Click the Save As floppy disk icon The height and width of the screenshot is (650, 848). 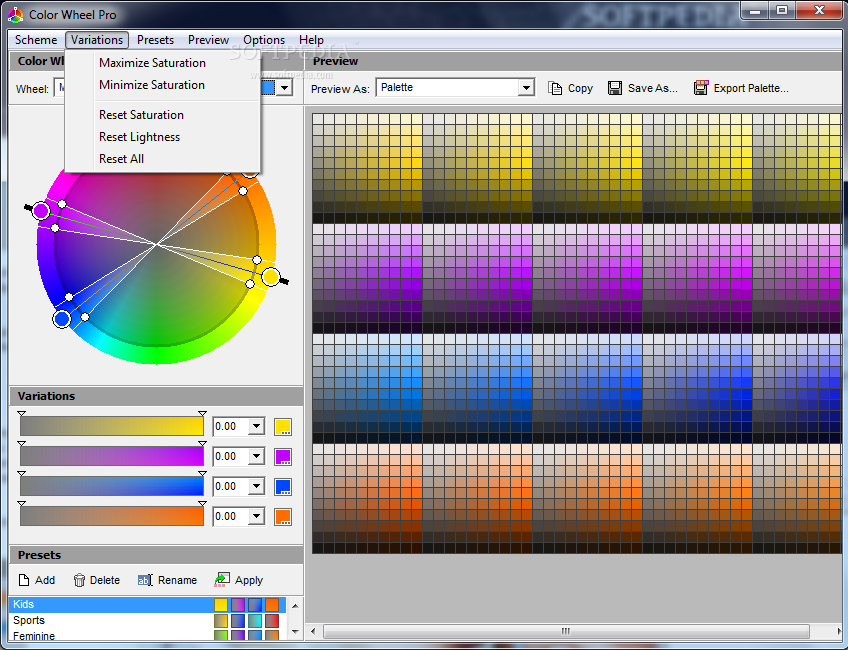click(615, 88)
